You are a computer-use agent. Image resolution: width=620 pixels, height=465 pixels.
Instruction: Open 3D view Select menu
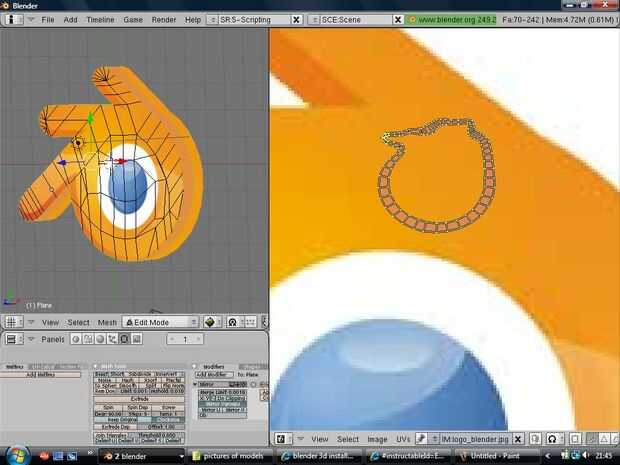78,323
